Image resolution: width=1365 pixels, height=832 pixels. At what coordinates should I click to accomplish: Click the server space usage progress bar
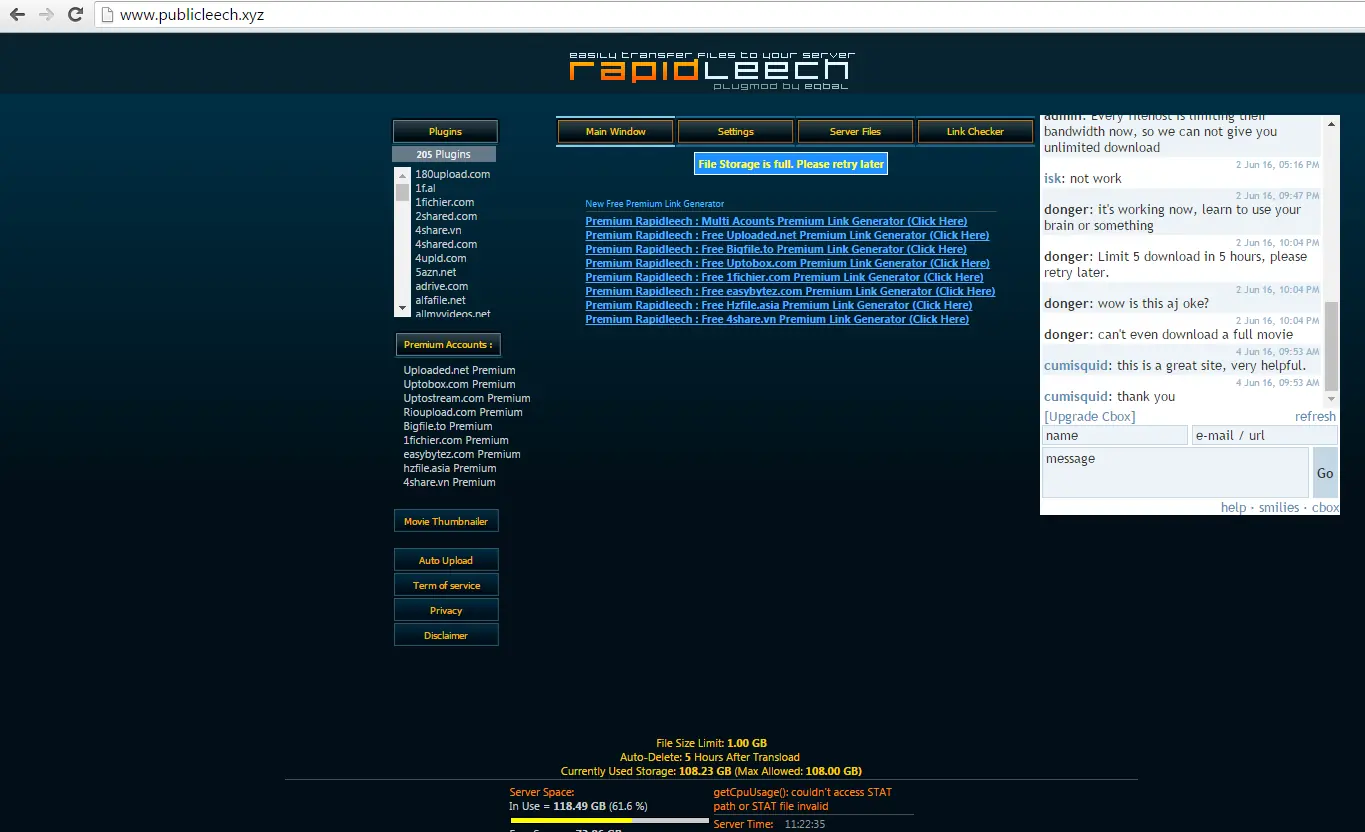[x=609, y=820]
